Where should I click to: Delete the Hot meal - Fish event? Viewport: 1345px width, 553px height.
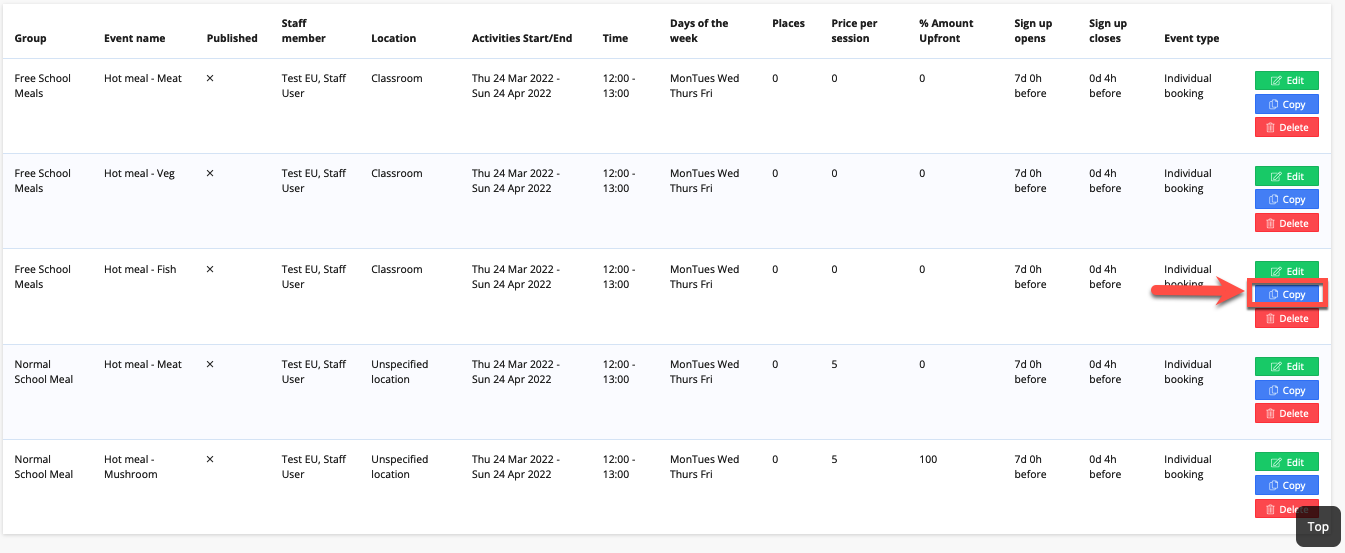pos(1287,318)
